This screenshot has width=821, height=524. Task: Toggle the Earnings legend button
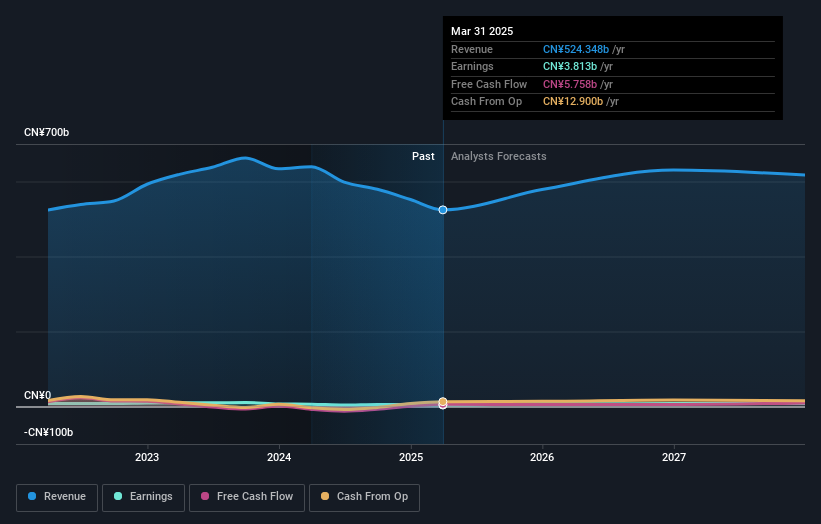(x=143, y=497)
